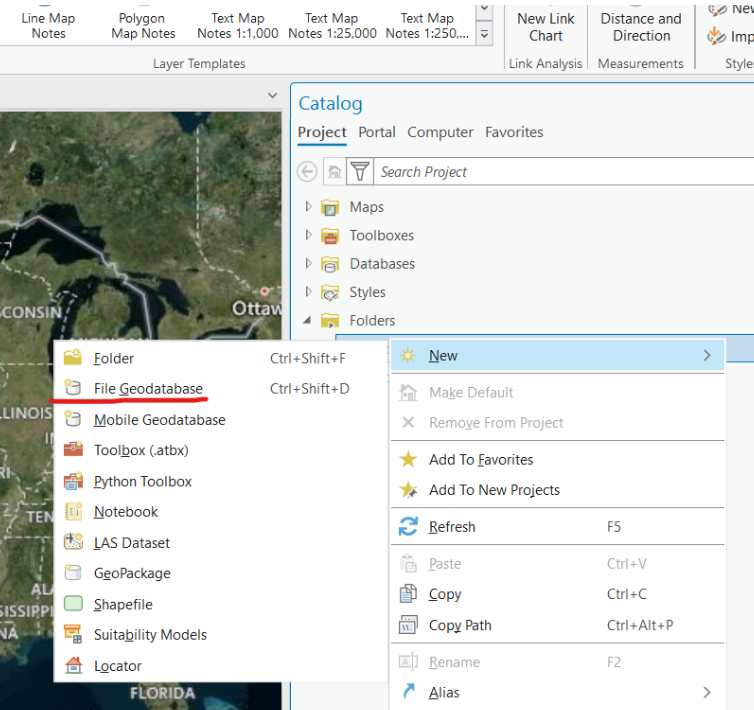
Task: Open the Distance and Direction tool
Action: click(x=641, y=27)
